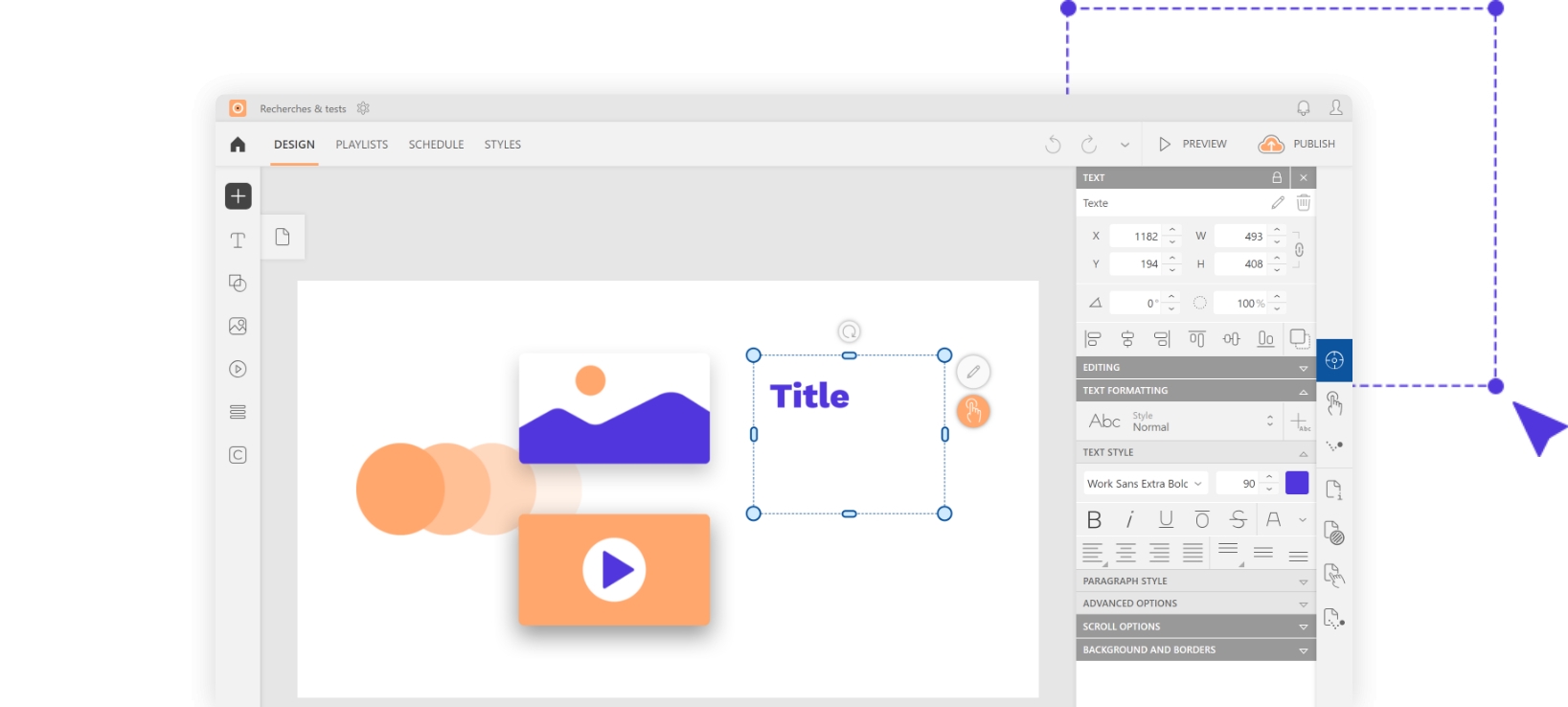Screen dimensions: 1568x707
Task: Align element to the right edge
Action: (x=1162, y=339)
